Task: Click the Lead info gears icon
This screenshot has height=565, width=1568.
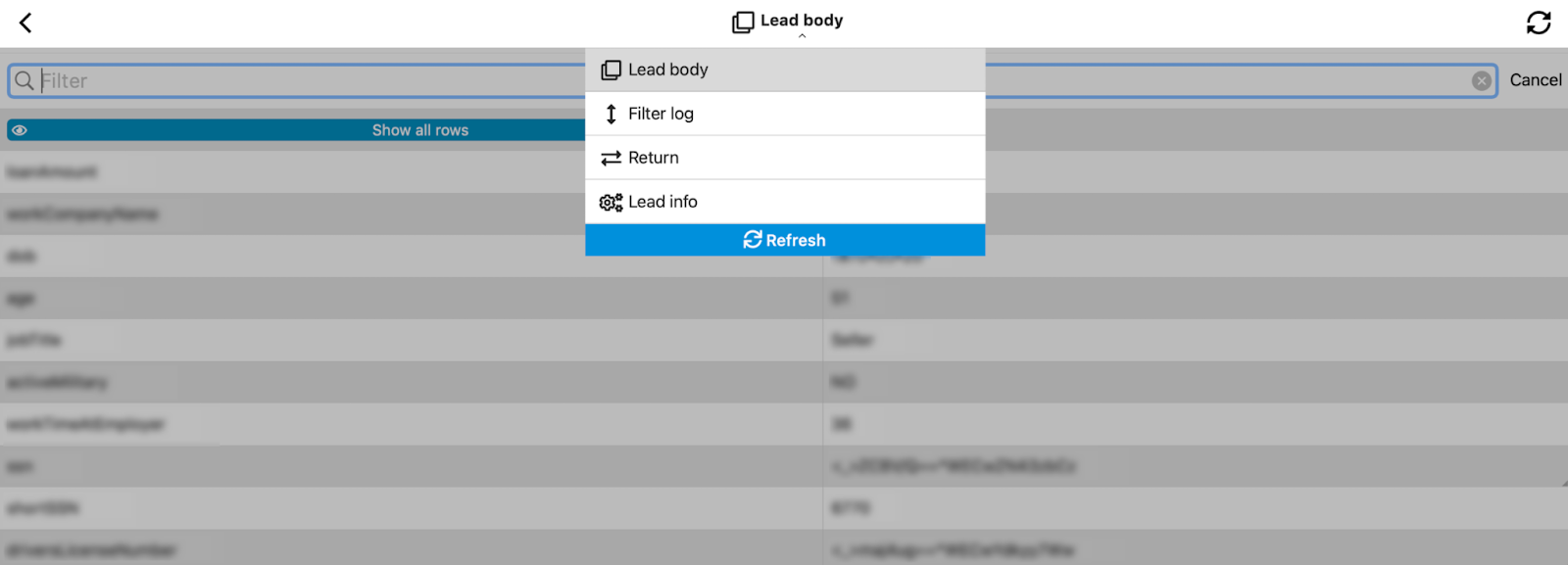Action: (611, 202)
